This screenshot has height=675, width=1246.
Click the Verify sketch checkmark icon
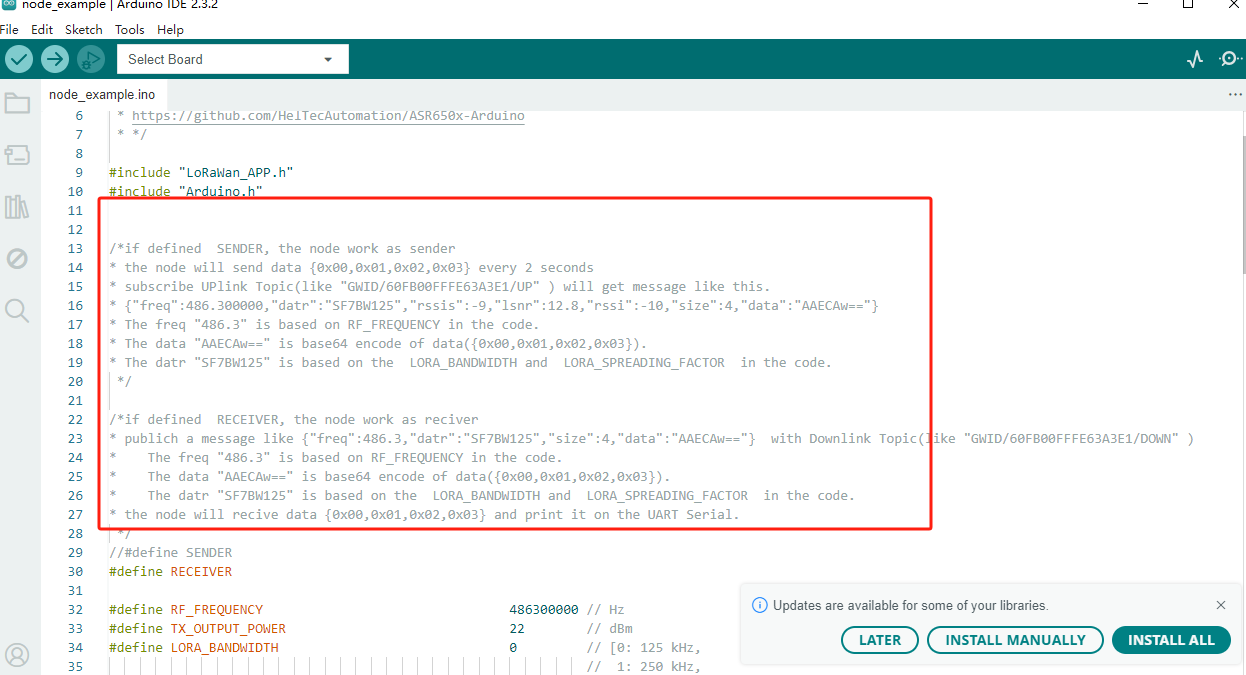(19, 59)
